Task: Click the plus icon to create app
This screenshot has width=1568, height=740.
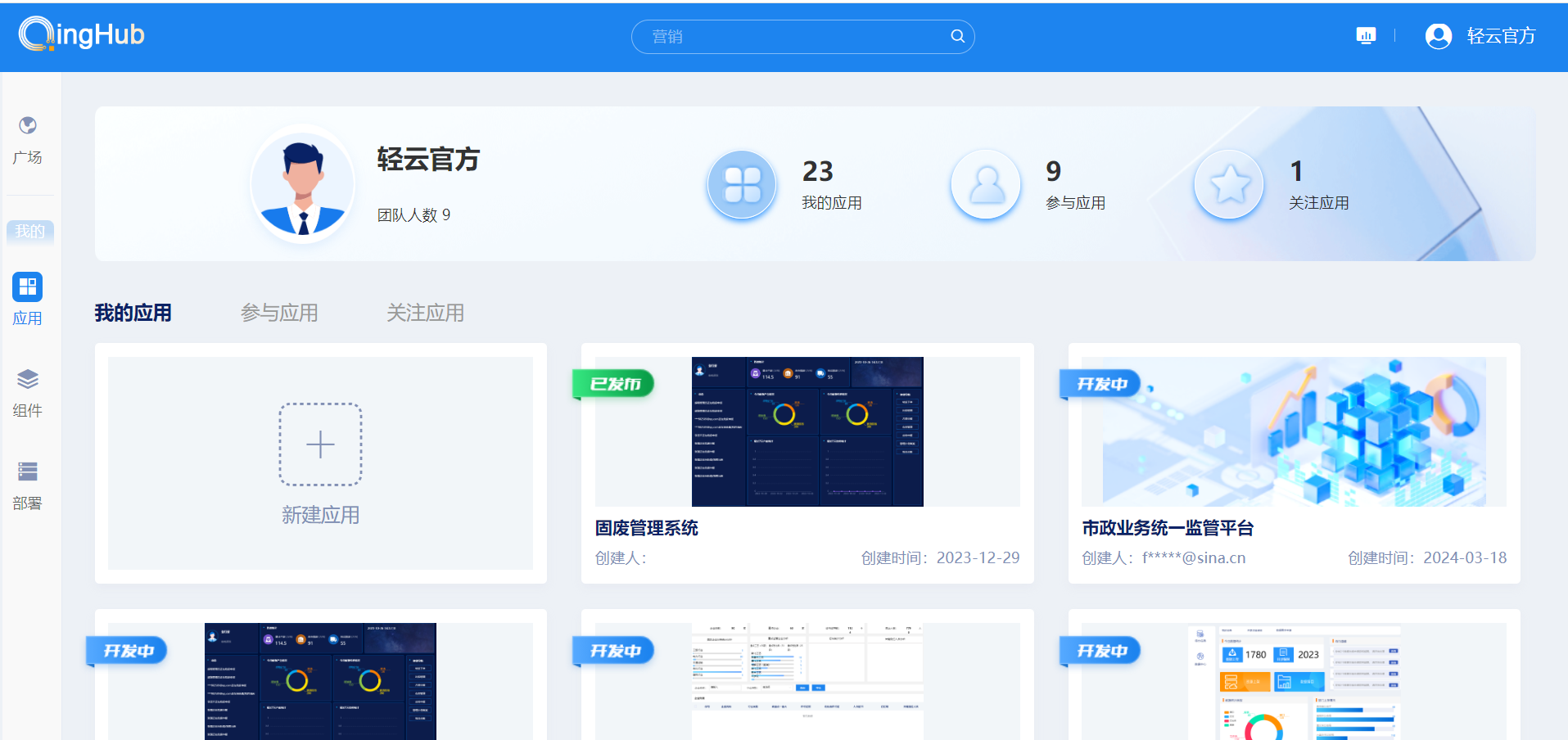Action: pyautogui.click(x=320, y=444)
